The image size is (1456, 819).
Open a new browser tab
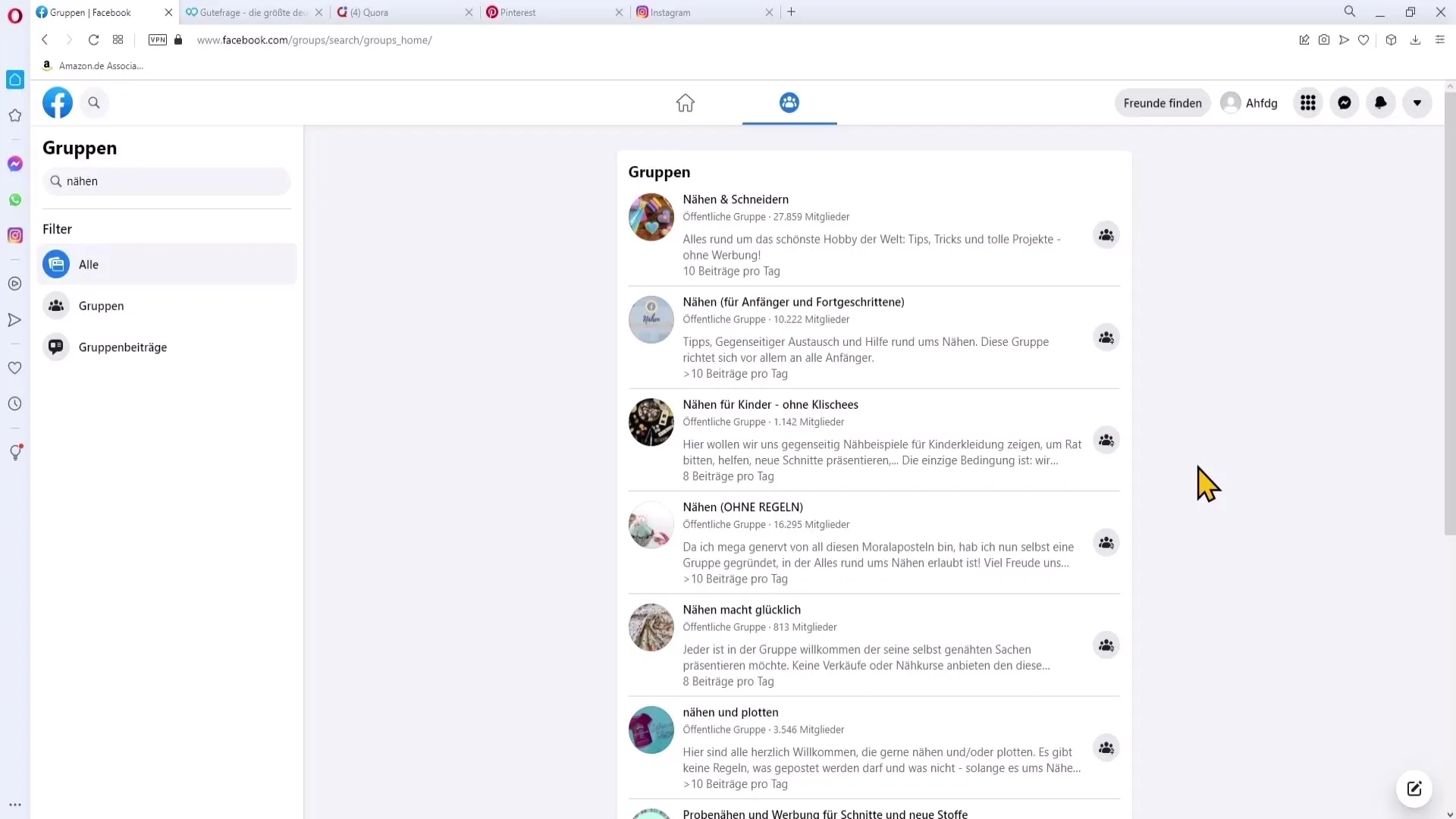pos(792,12)
